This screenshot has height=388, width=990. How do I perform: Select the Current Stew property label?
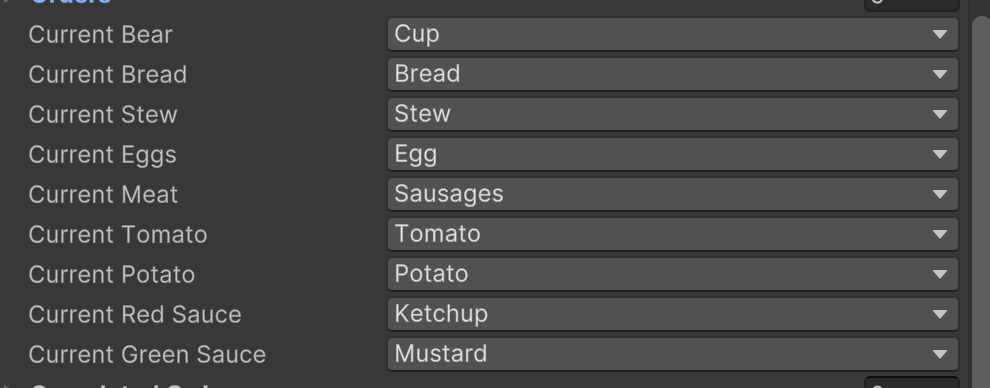(103, 115)
